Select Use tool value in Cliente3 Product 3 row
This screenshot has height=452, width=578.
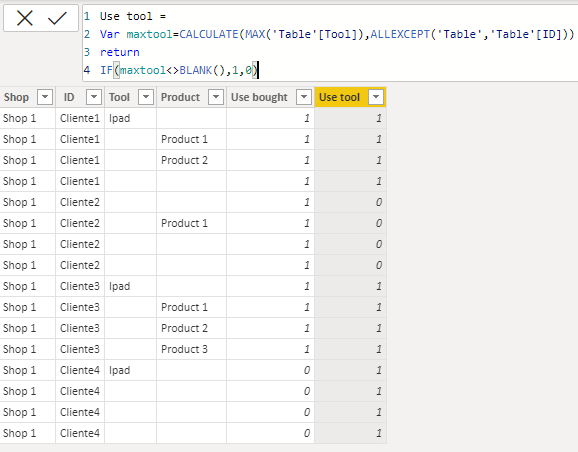351,349
